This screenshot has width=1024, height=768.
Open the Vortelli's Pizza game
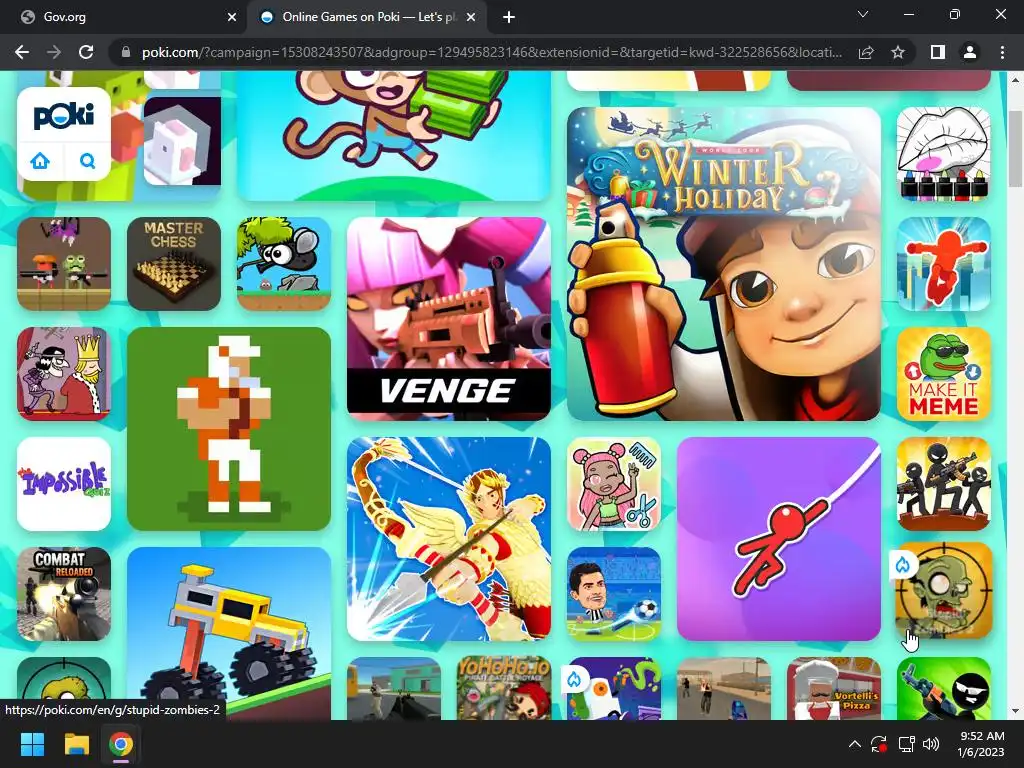tap(833, 688)
